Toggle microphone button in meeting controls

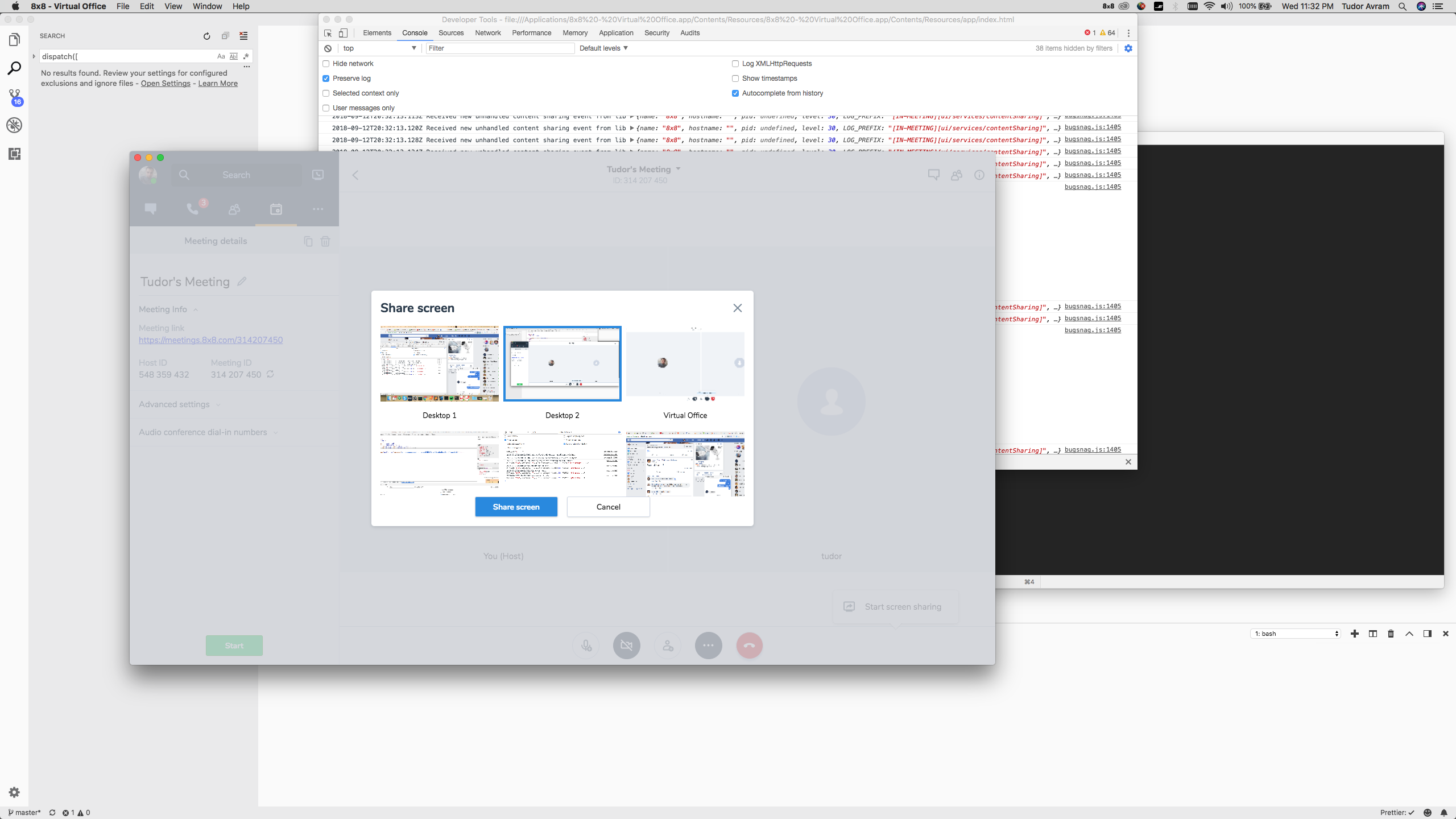586,646
